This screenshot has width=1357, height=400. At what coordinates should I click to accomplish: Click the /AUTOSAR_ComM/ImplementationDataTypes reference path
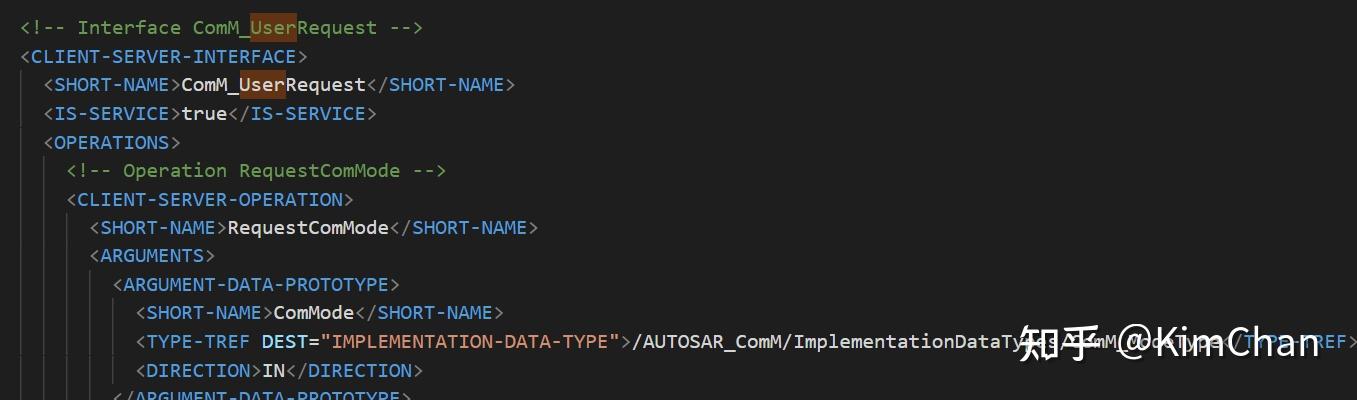[x=820, y=342]
